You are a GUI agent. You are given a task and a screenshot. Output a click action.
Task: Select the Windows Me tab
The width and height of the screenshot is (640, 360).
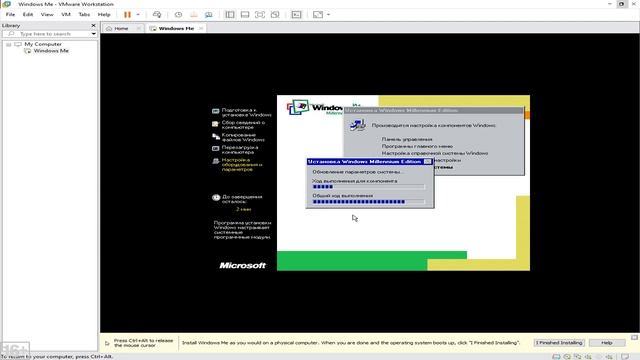(x=176, y=28)
